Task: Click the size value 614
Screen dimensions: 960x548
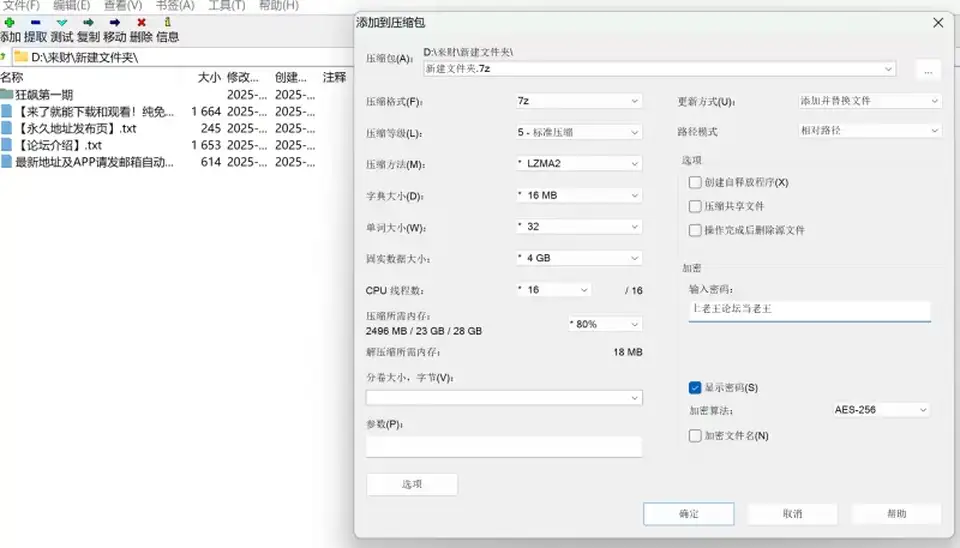Action: tap(211, 162)
